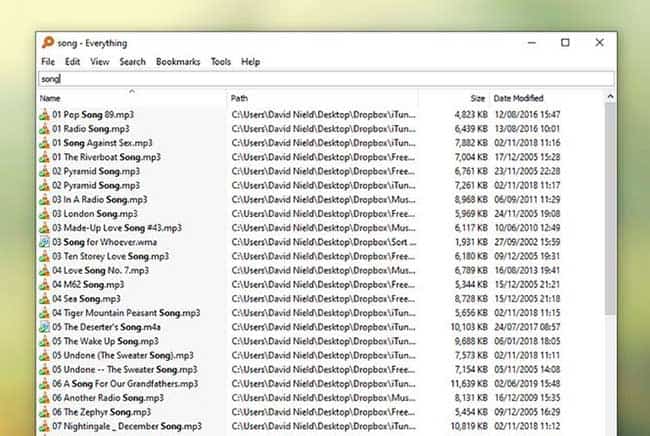Click the icon for 01 Radio Song.mp3

pyautogui.click(x=44, y=129)
